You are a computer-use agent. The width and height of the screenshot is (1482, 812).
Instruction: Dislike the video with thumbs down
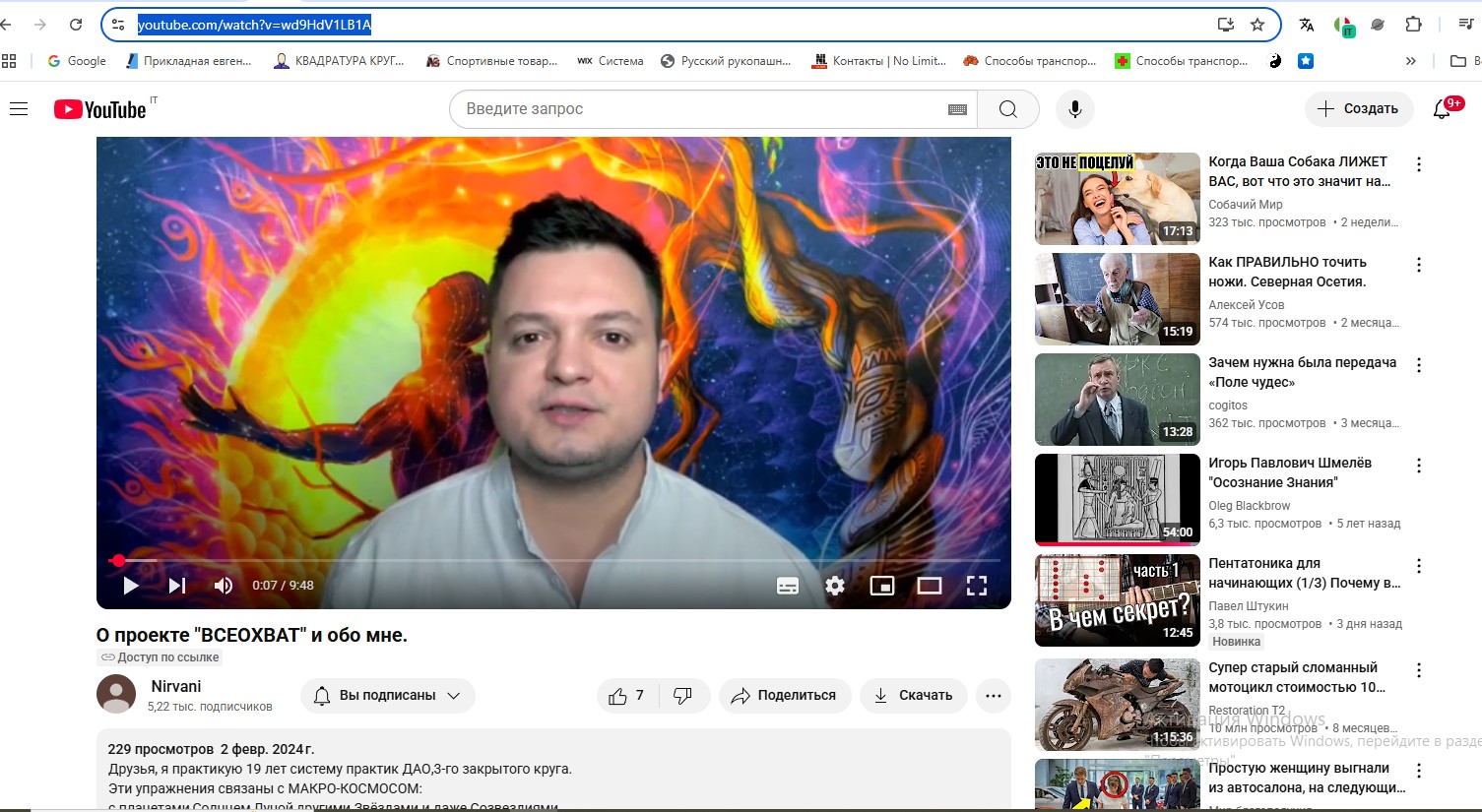tap(683, 696)
